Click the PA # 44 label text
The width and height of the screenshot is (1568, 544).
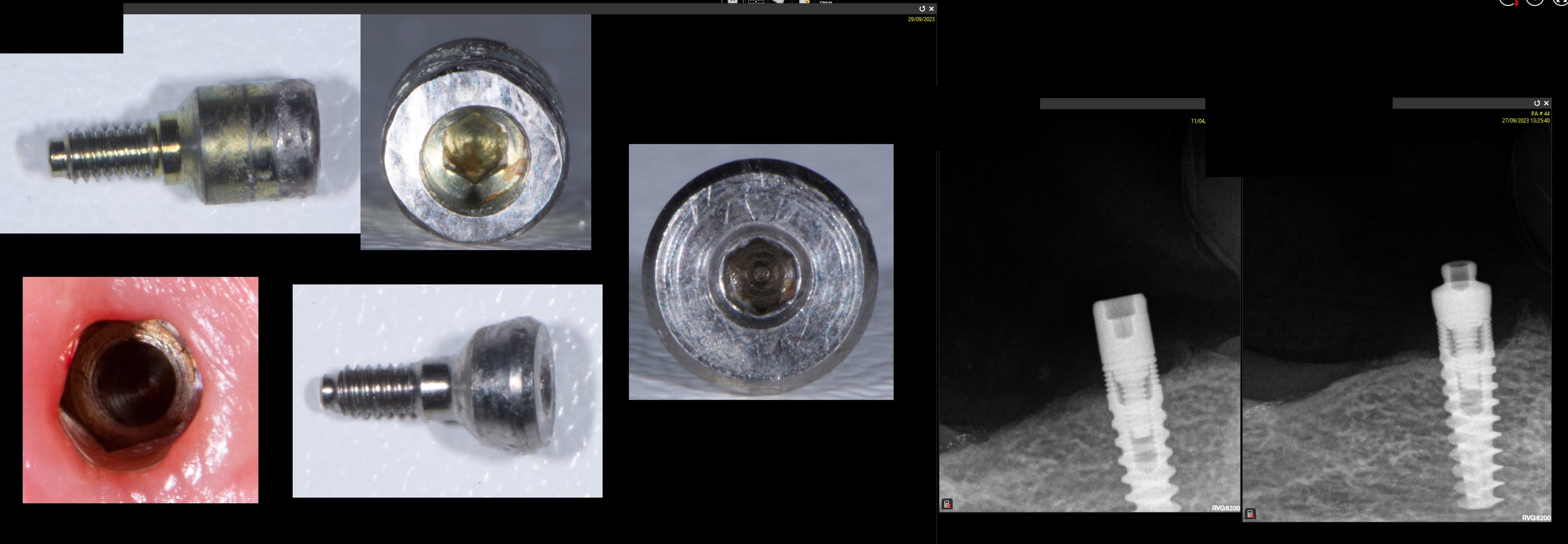pos(1540,113)
